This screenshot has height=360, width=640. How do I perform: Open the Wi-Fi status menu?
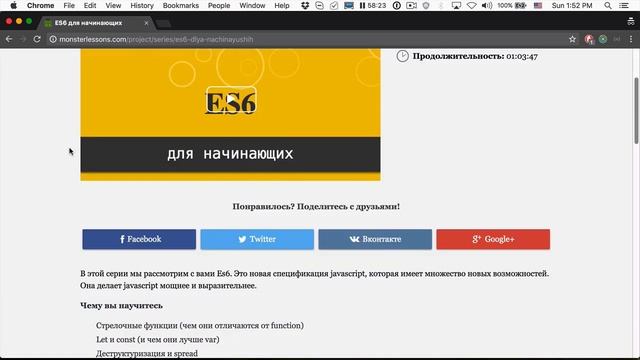tap(471, 5)
